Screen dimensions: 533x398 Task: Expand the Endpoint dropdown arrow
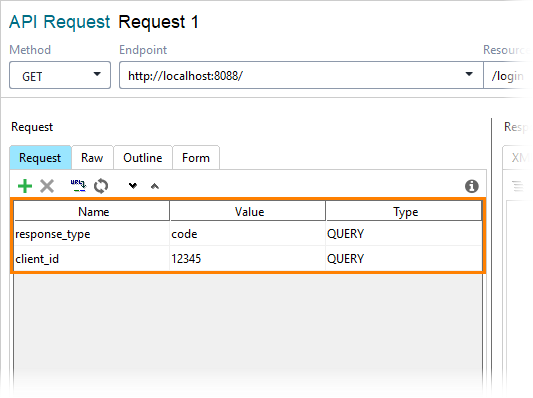tap(469, 74)
